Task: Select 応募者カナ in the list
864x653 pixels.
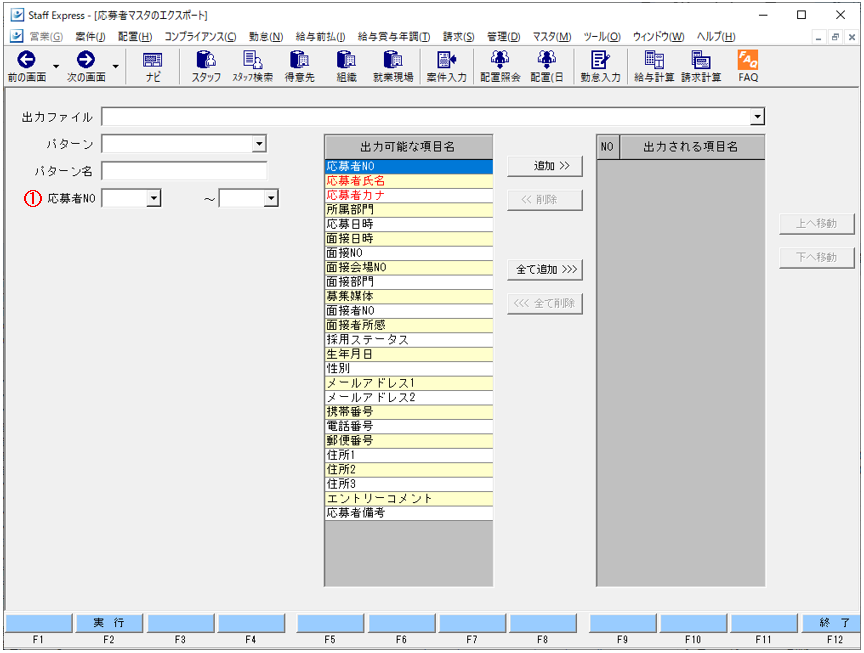Action: 409,195
